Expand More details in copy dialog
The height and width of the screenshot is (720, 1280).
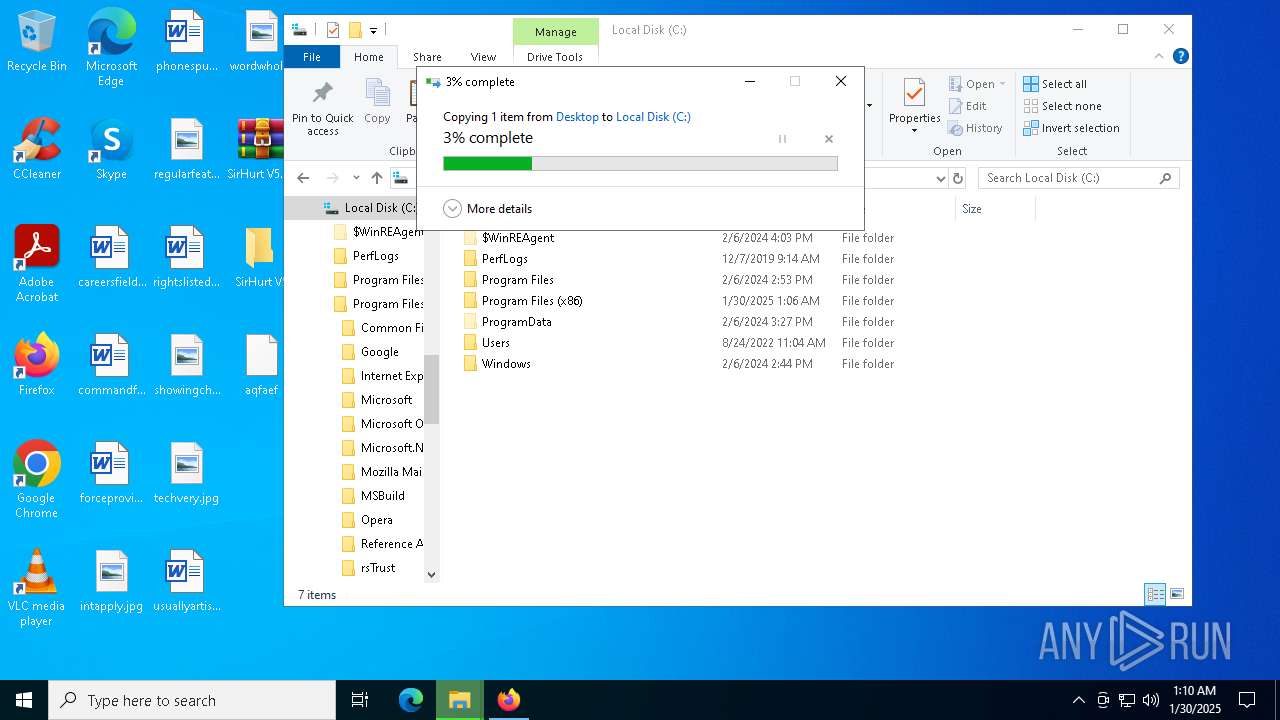(488, 209)
